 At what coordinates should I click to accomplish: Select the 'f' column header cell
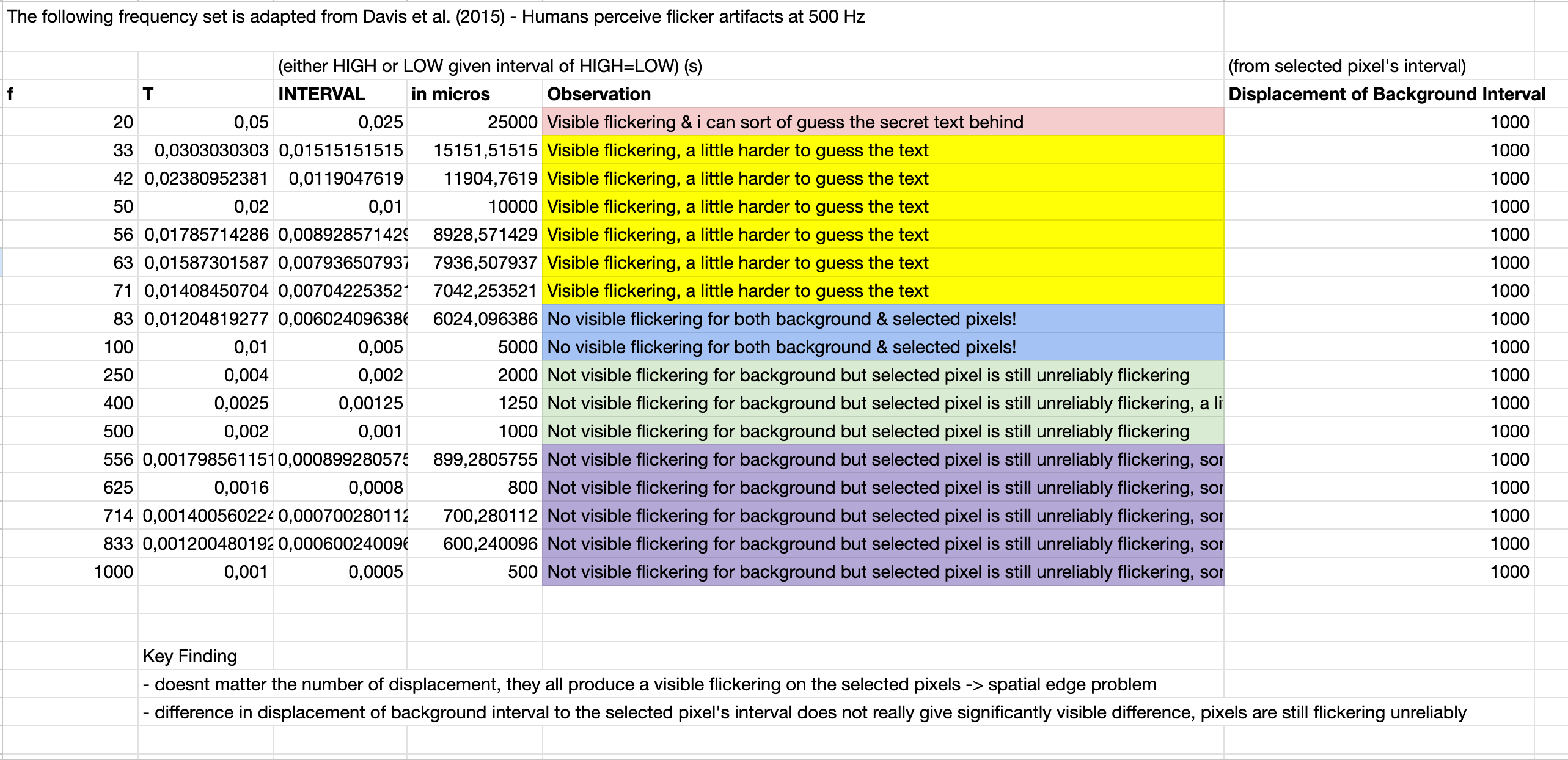(70, 93)
